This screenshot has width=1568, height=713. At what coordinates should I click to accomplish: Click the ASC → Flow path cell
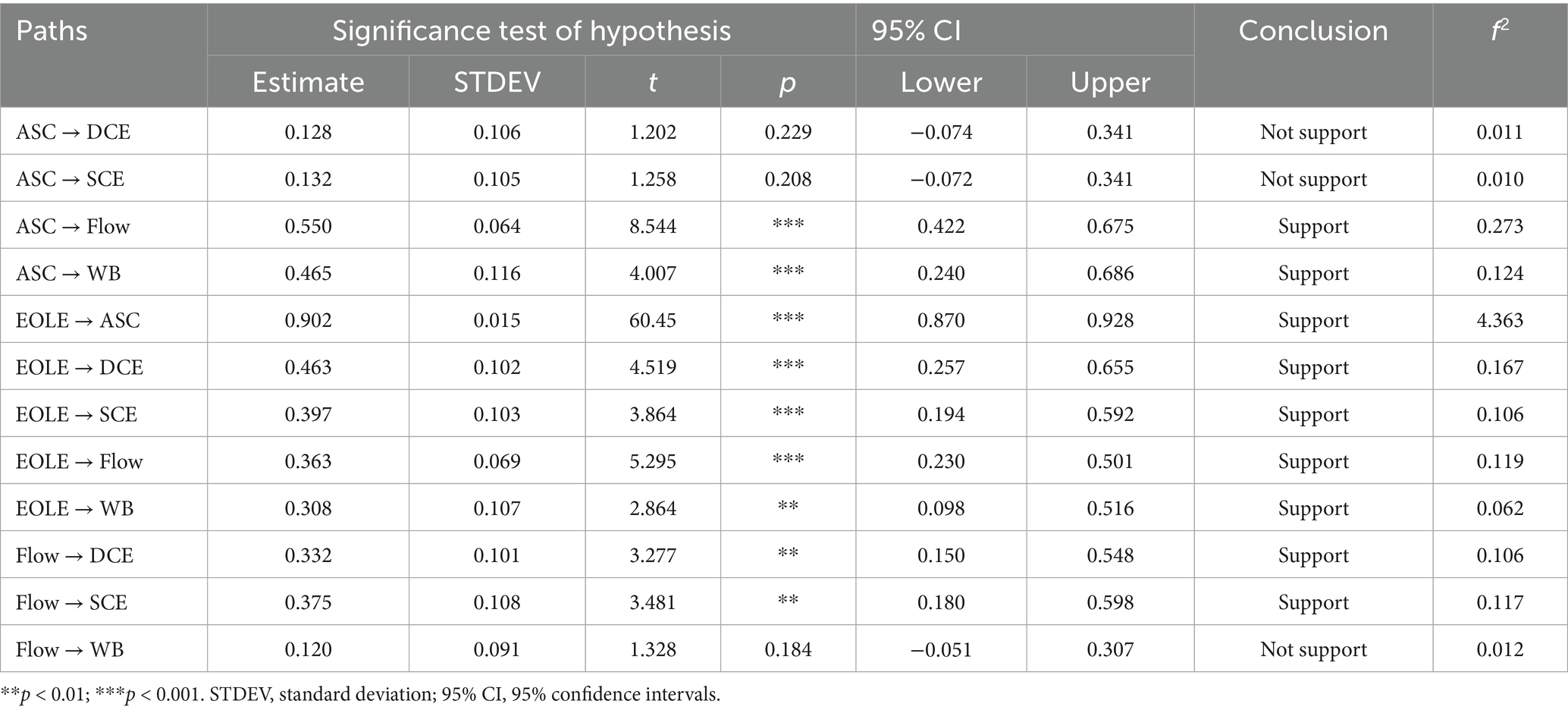pos(73,226)
